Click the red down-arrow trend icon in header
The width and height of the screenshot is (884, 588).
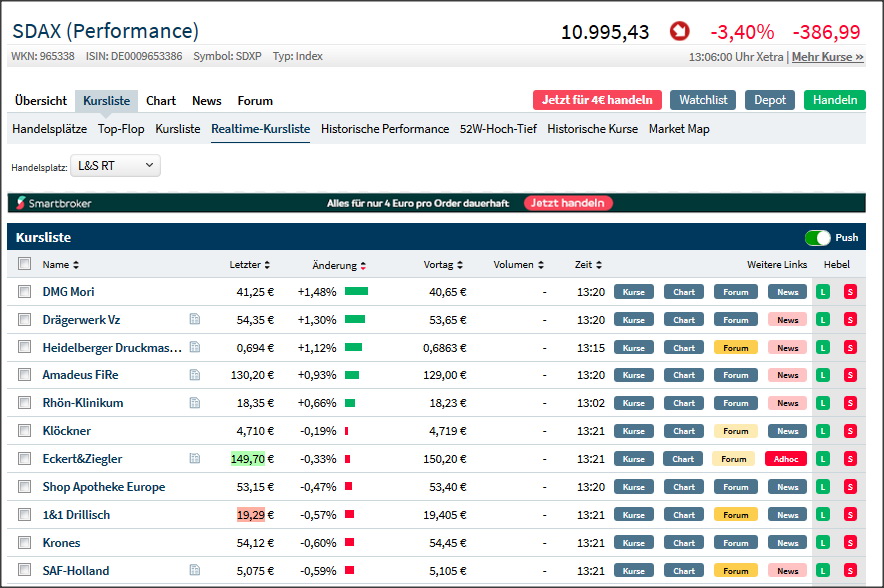click(x=680, y=32)
